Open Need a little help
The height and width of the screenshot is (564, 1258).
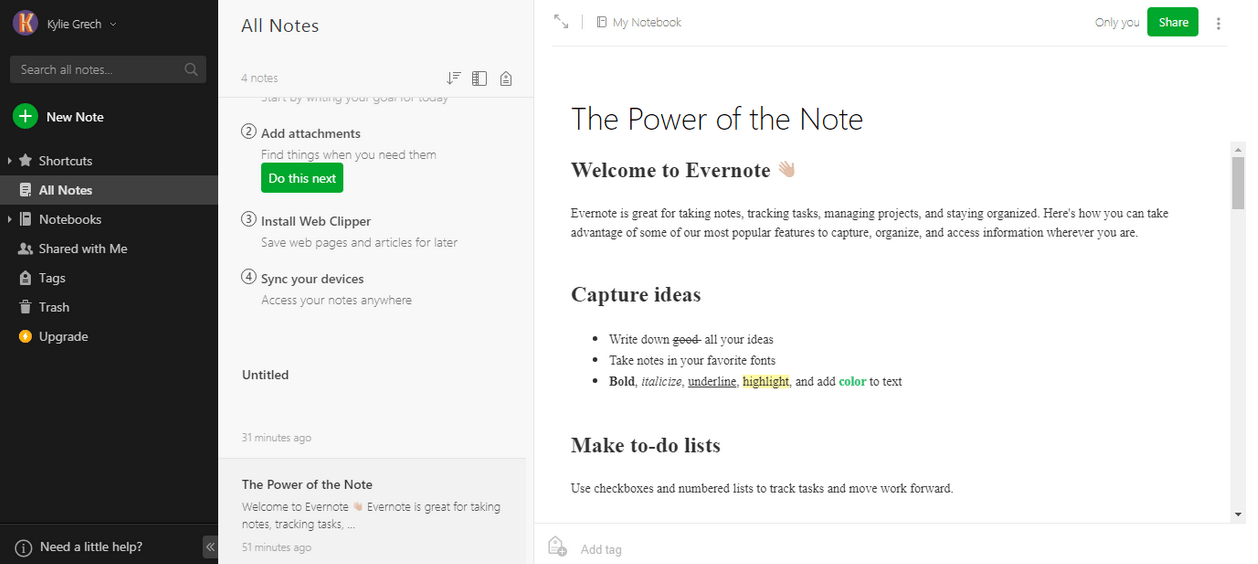point(91,547)
